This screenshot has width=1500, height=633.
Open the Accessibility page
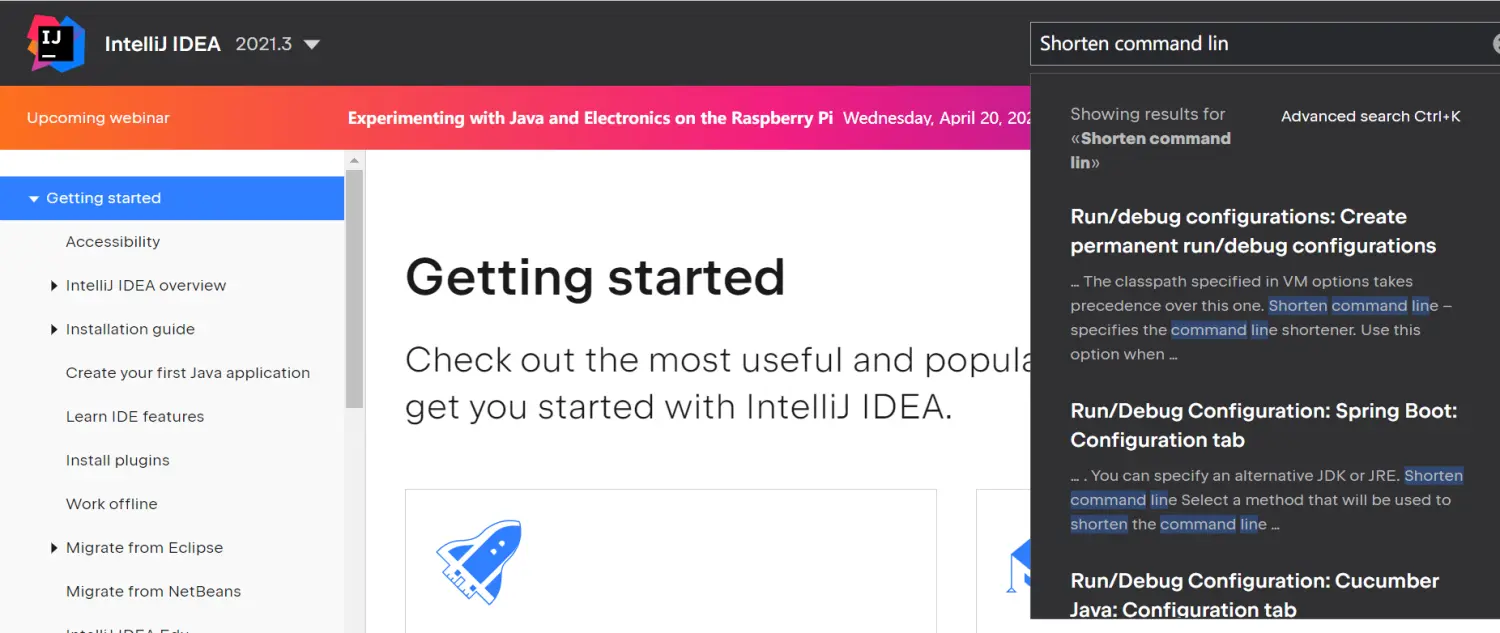[113, 242]
